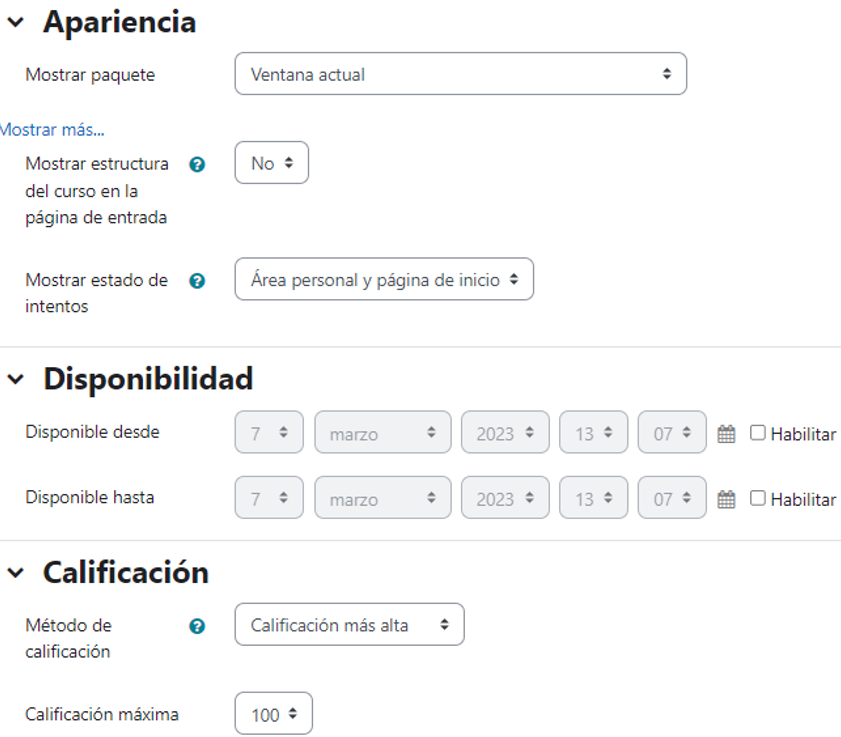Change the Calificación máxima value selector
This screenshot has height=737, width=841.
[273, 713]
